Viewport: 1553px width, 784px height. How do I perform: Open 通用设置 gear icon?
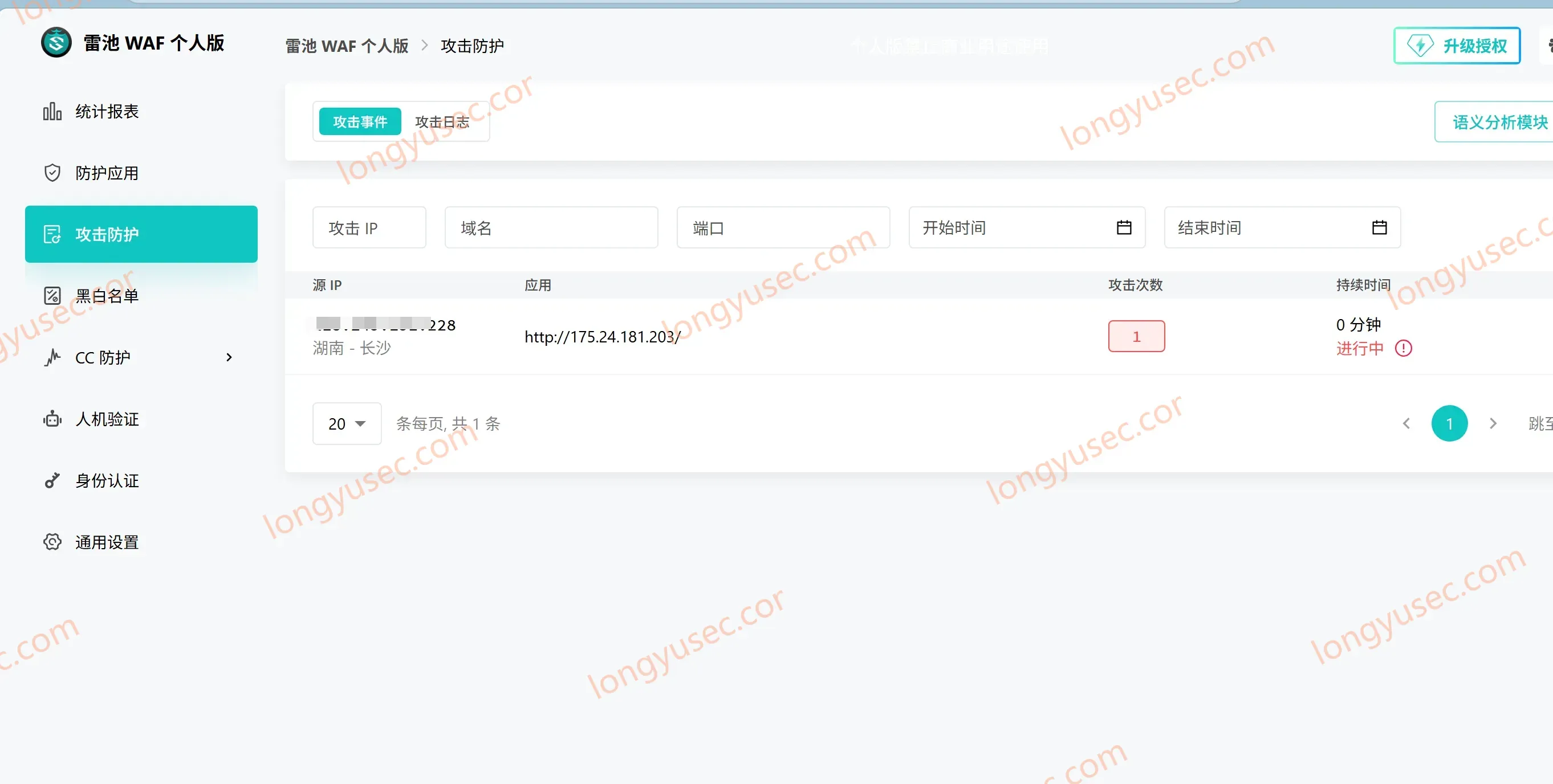52,542
